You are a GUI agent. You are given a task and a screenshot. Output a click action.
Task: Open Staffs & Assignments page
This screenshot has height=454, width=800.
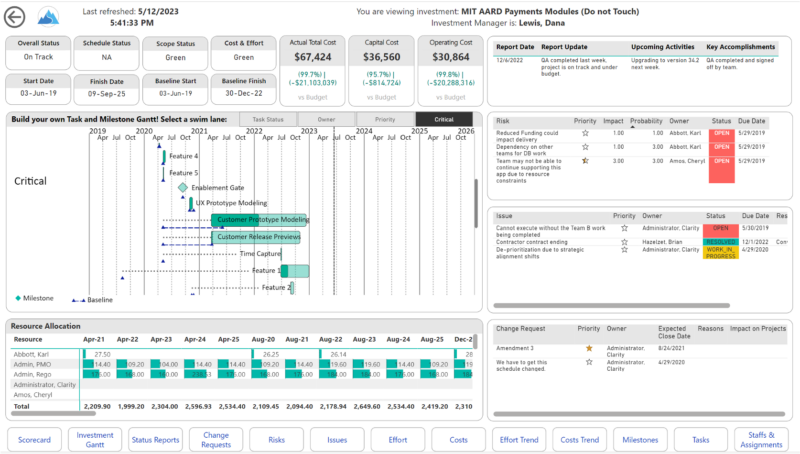click(761, 440)
